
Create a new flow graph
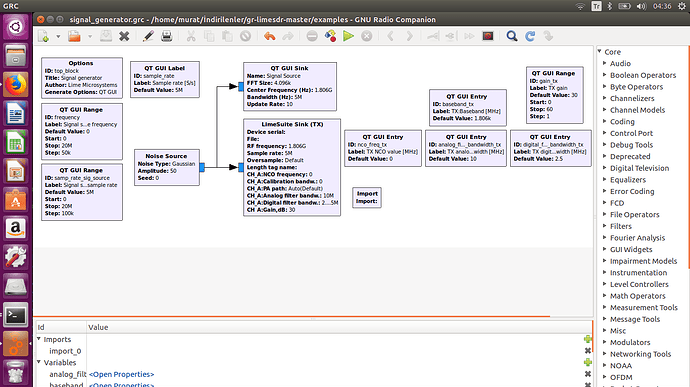pos(44,36)
